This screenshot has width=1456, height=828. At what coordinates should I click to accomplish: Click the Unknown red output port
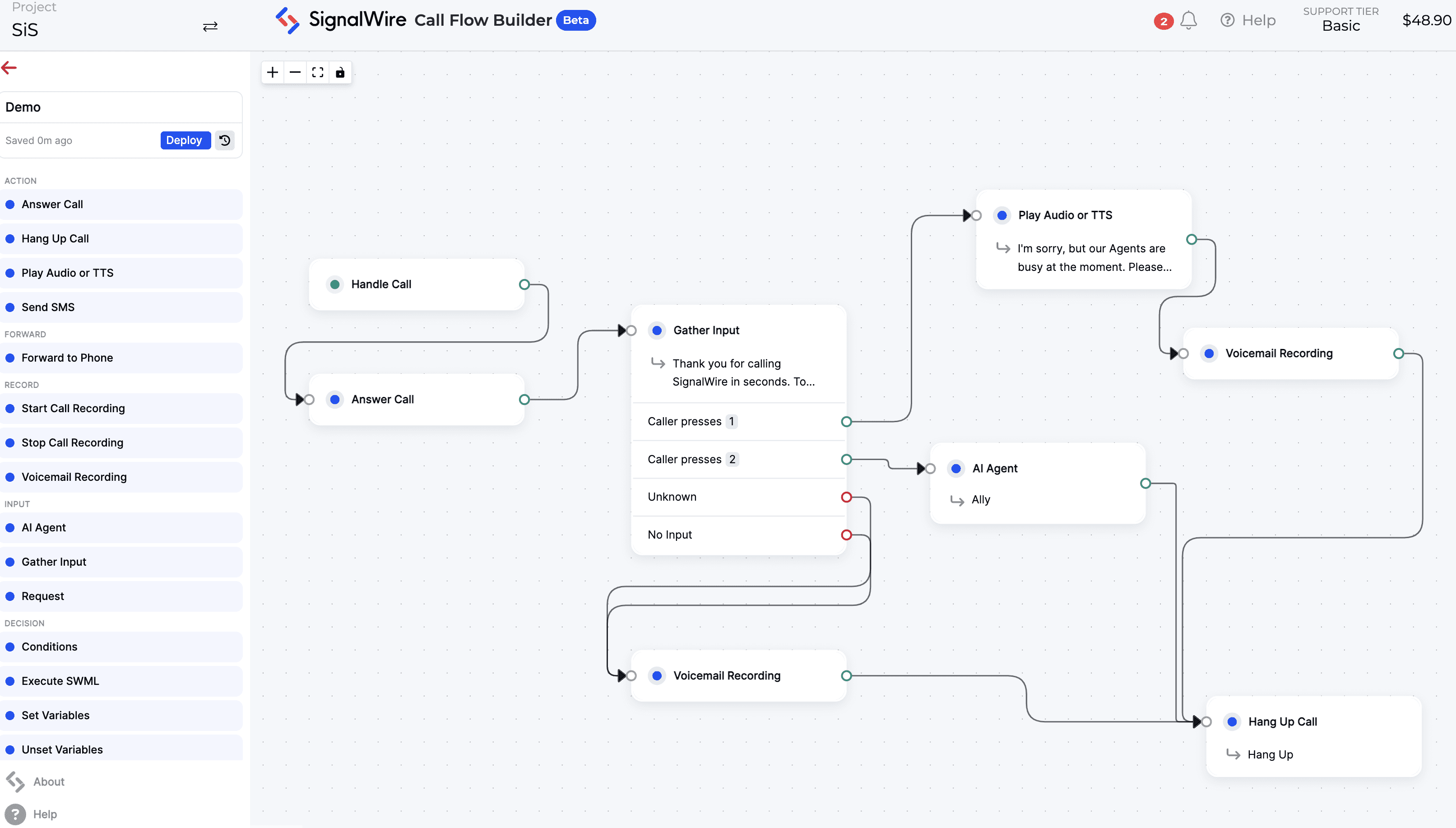click(x=847, y=497)
